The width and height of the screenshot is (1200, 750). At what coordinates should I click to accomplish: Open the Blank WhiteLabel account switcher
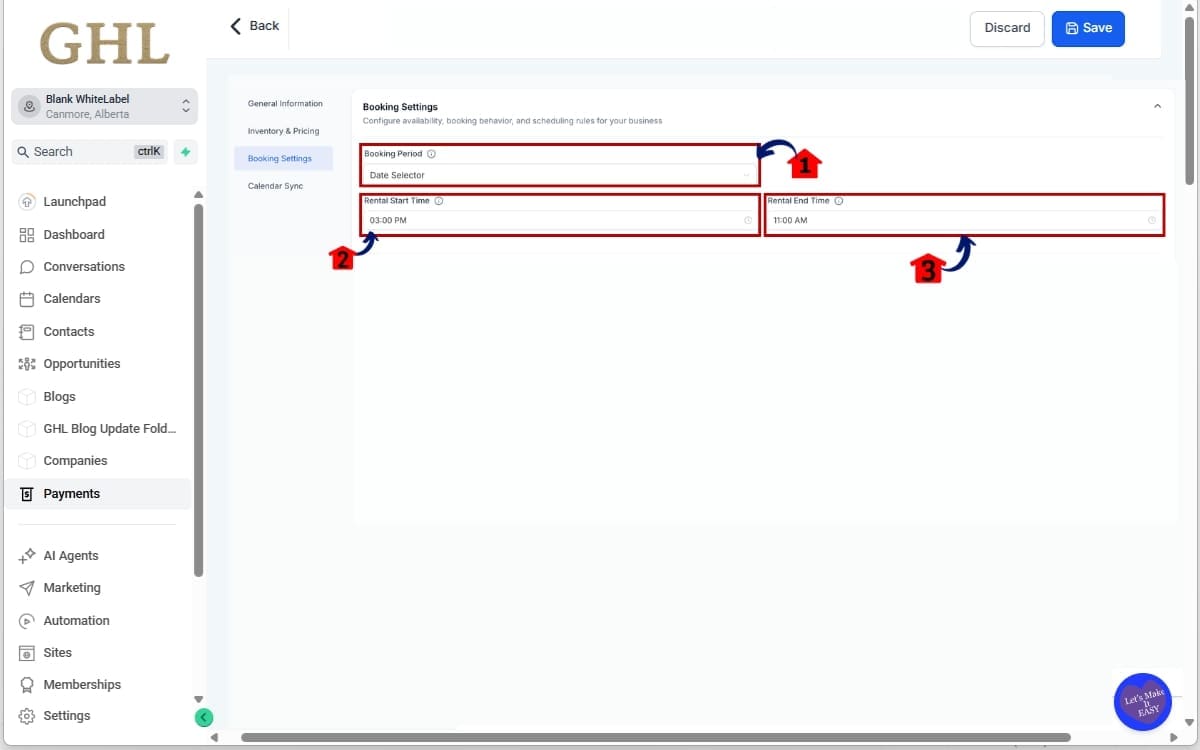(x=104, y=106)
